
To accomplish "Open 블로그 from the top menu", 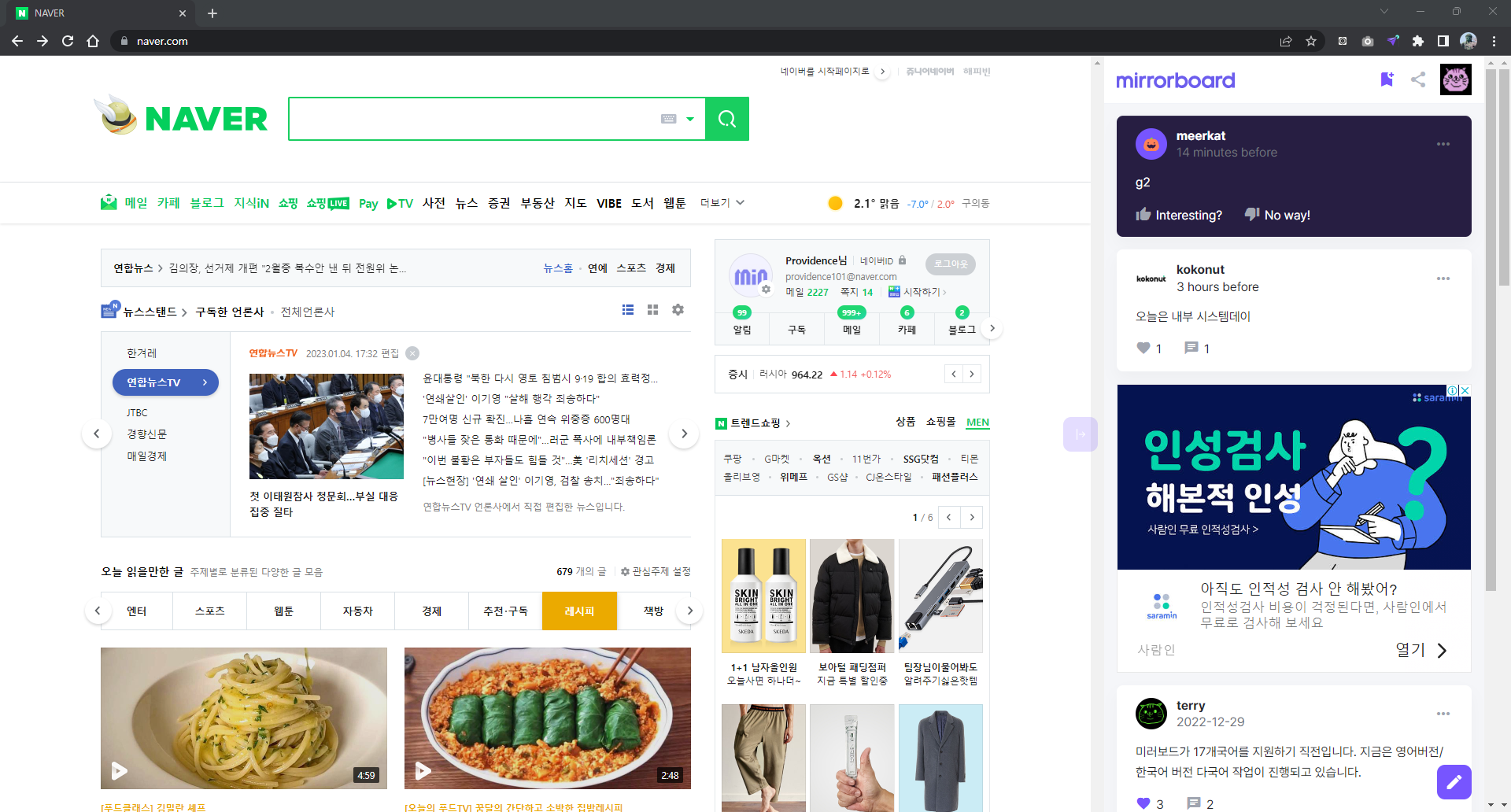I will tap(207, 203).
